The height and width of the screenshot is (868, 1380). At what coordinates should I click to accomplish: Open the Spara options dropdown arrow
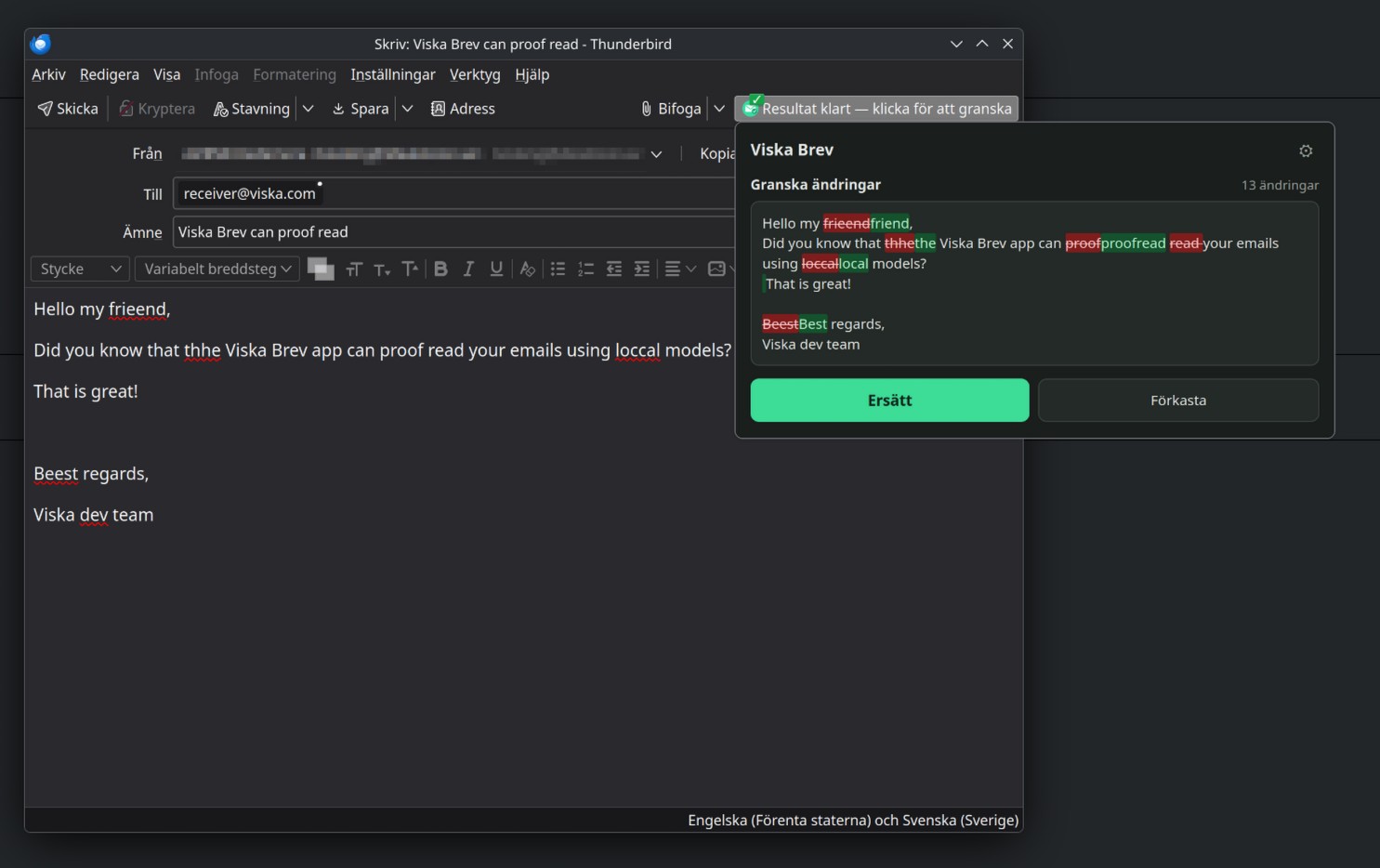tap(407, 109)
